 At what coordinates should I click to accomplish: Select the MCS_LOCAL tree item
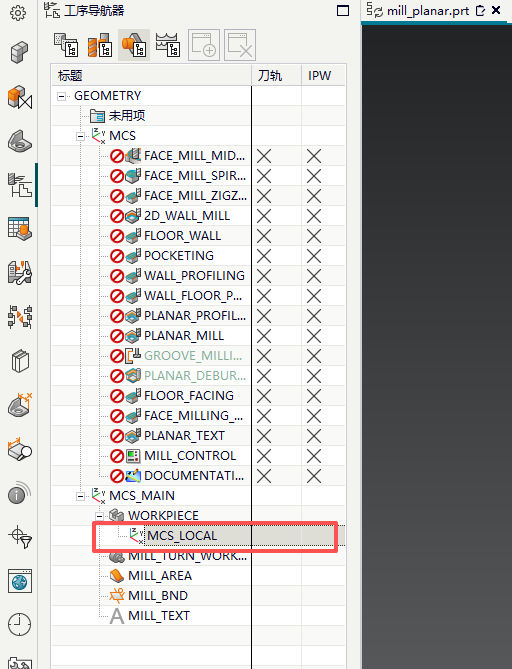pyautogui.click(x=182, y=536)
